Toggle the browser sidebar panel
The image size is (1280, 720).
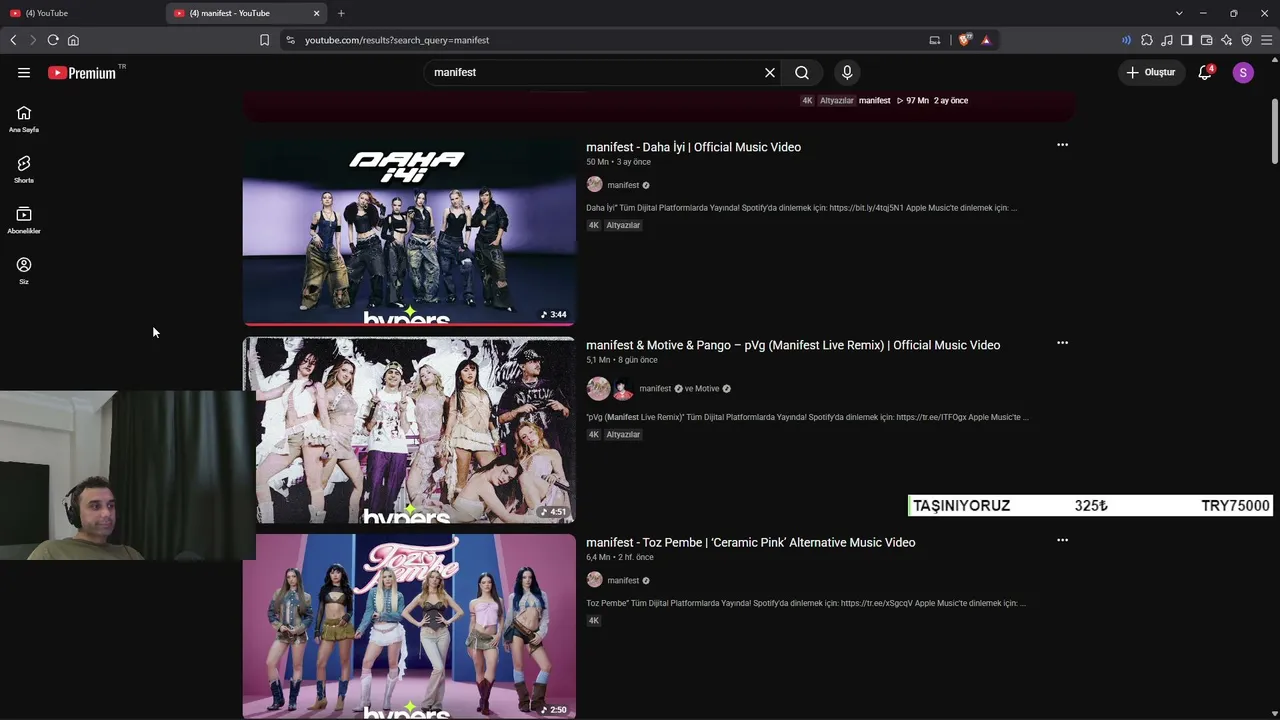[x=1186, y=40]
